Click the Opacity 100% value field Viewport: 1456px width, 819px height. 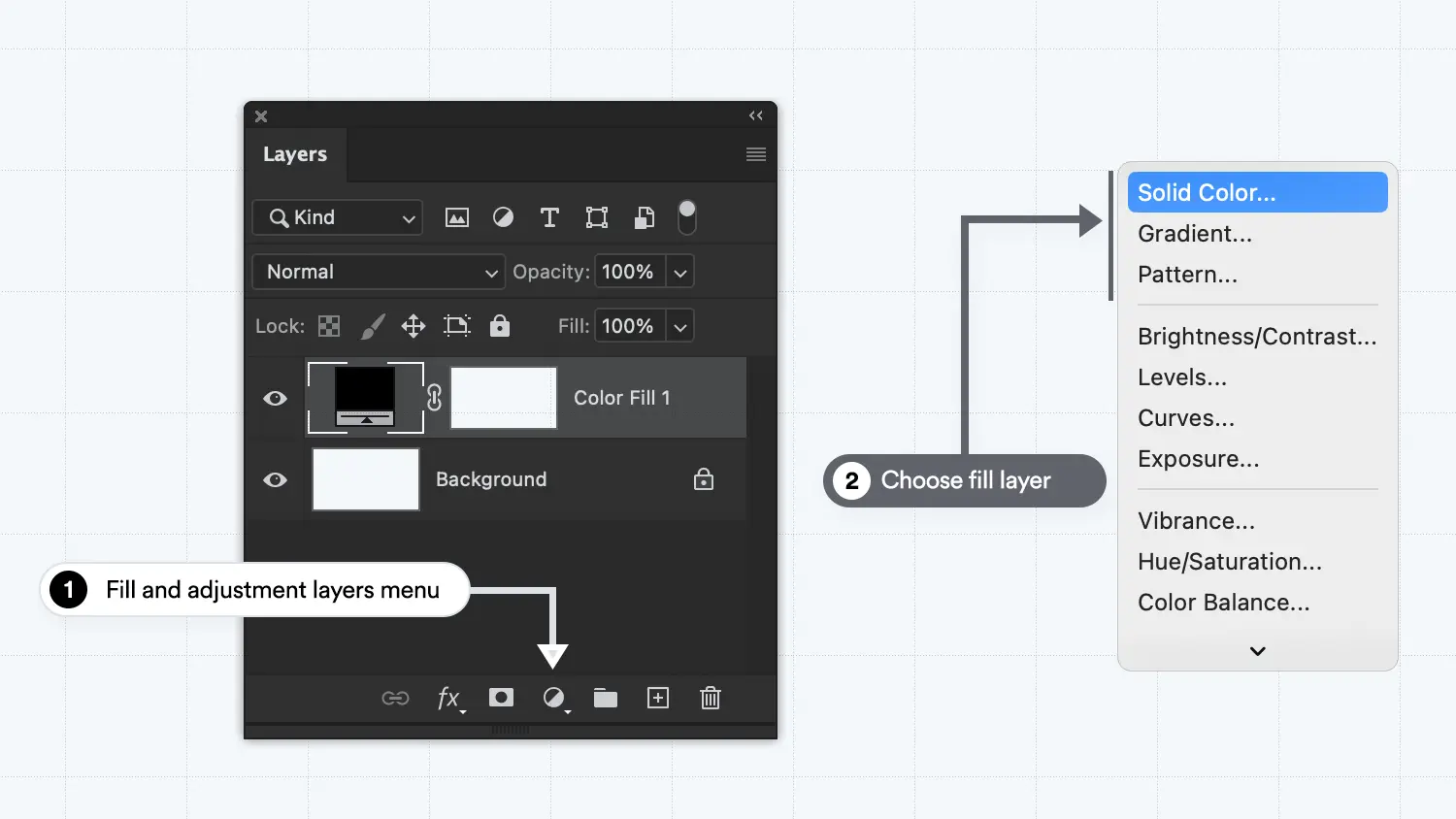(x=629, y=272)
